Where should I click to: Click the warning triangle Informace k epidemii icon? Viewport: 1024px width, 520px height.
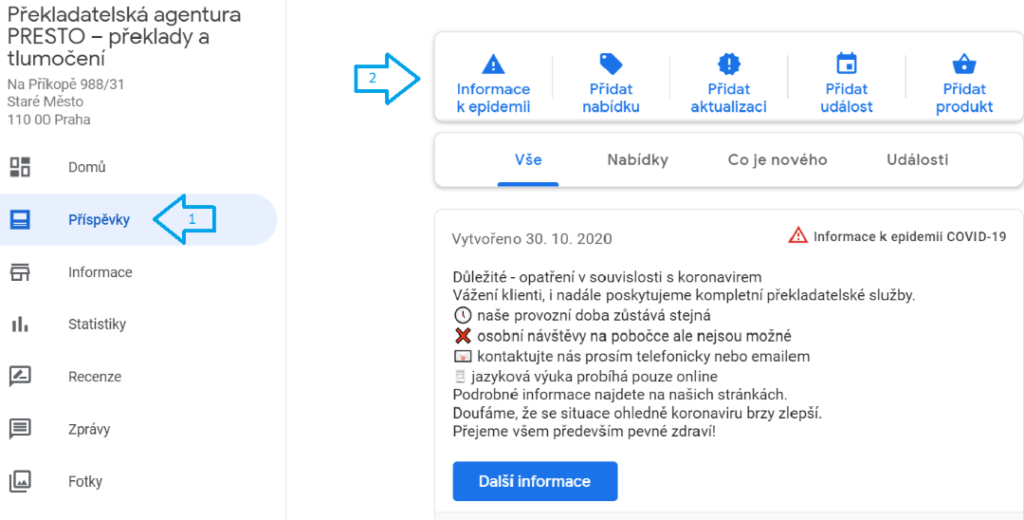pos(493,64)
